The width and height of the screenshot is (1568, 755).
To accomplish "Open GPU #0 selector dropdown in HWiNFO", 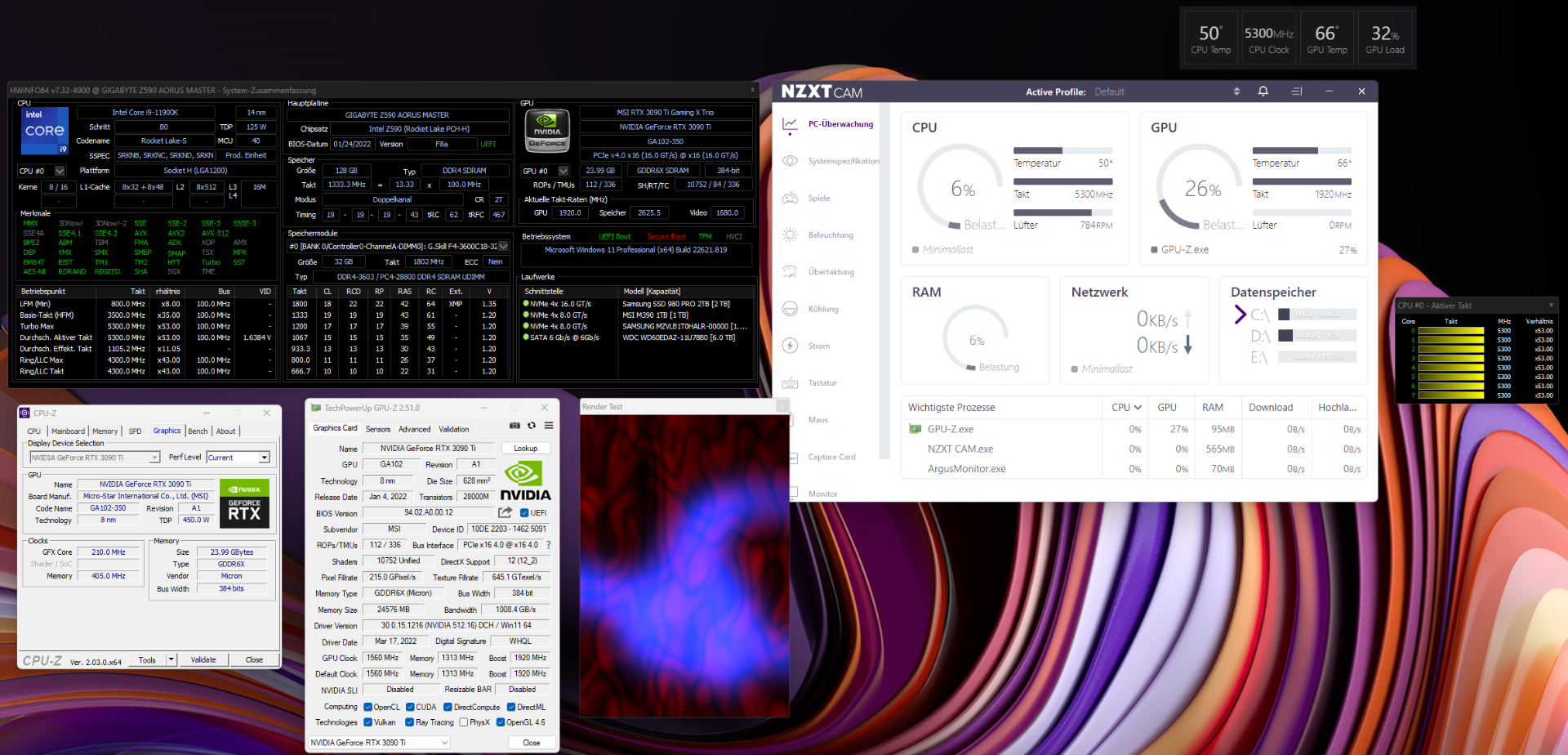I will point(563,171).
